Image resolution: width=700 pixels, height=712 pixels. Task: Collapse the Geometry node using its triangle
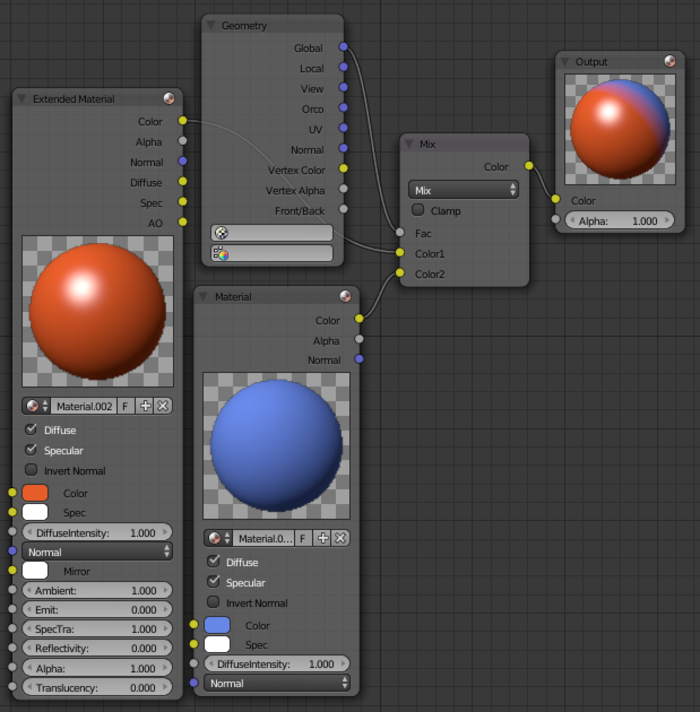pos(211,25)
